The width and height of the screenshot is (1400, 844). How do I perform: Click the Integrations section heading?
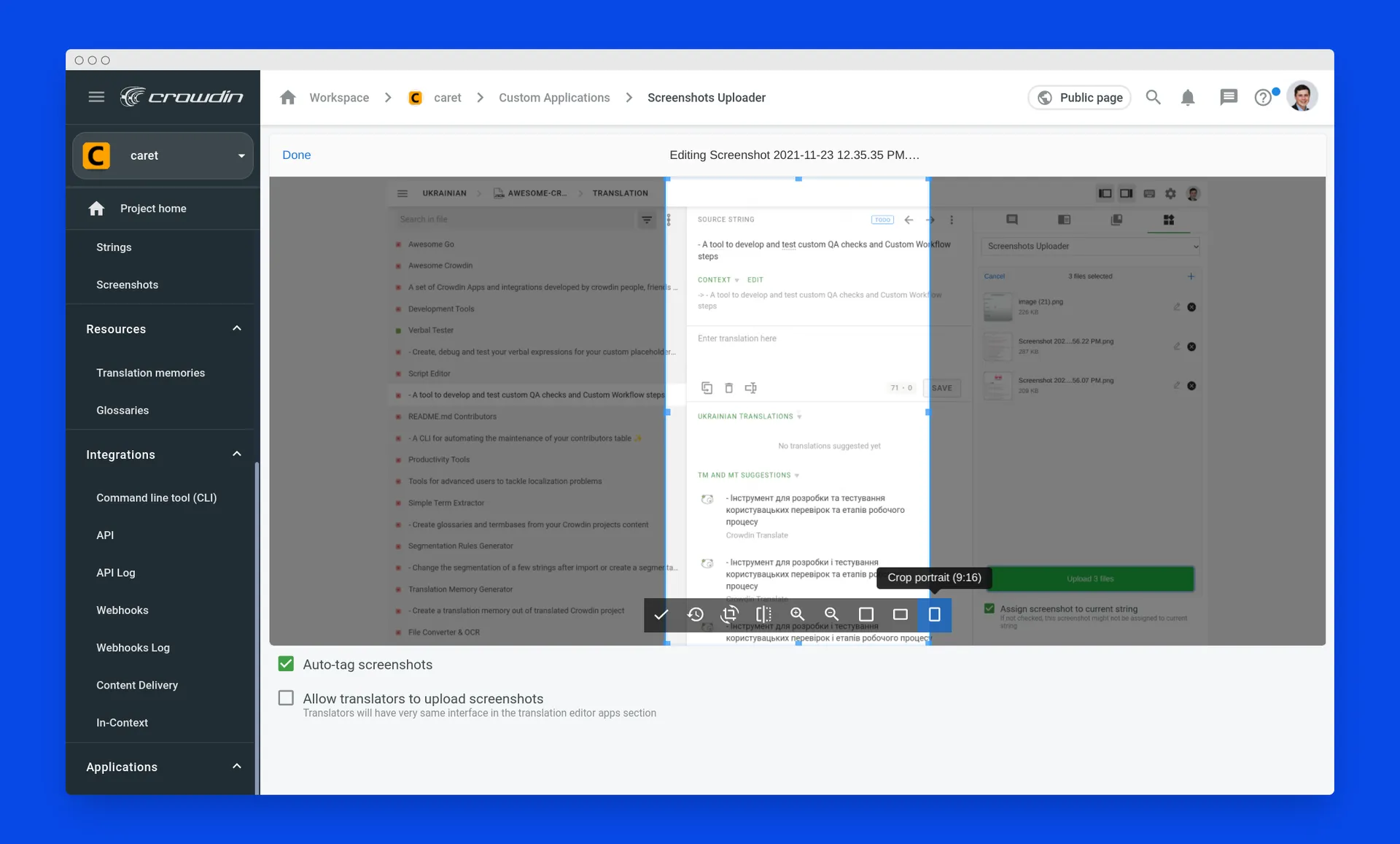[x=120, y=454]
